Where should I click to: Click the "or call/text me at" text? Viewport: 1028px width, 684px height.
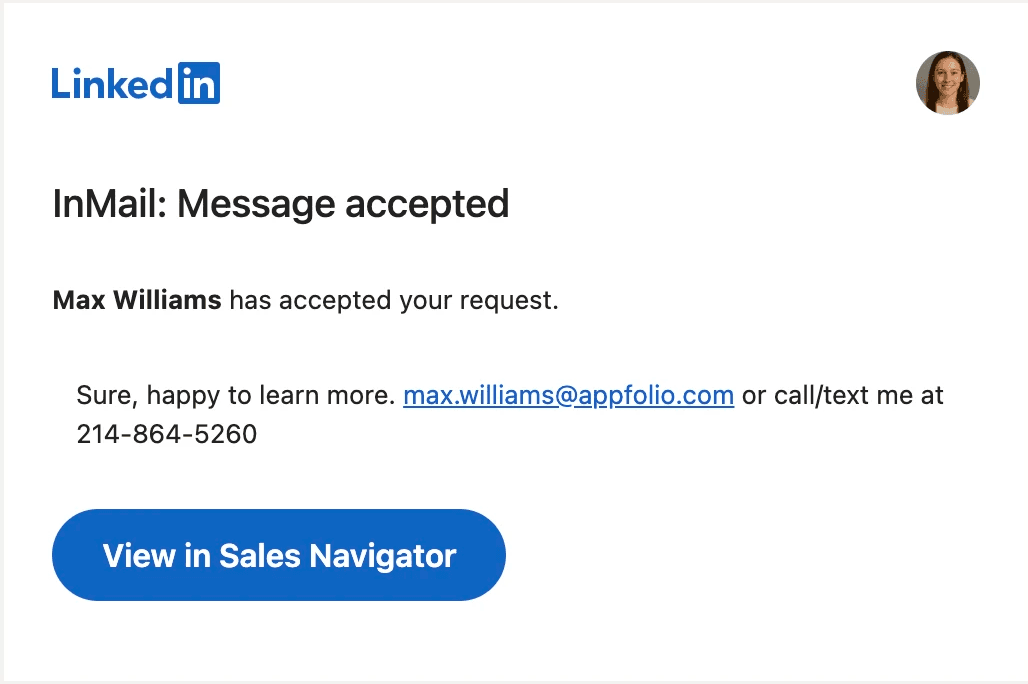[x=843, y=395]
